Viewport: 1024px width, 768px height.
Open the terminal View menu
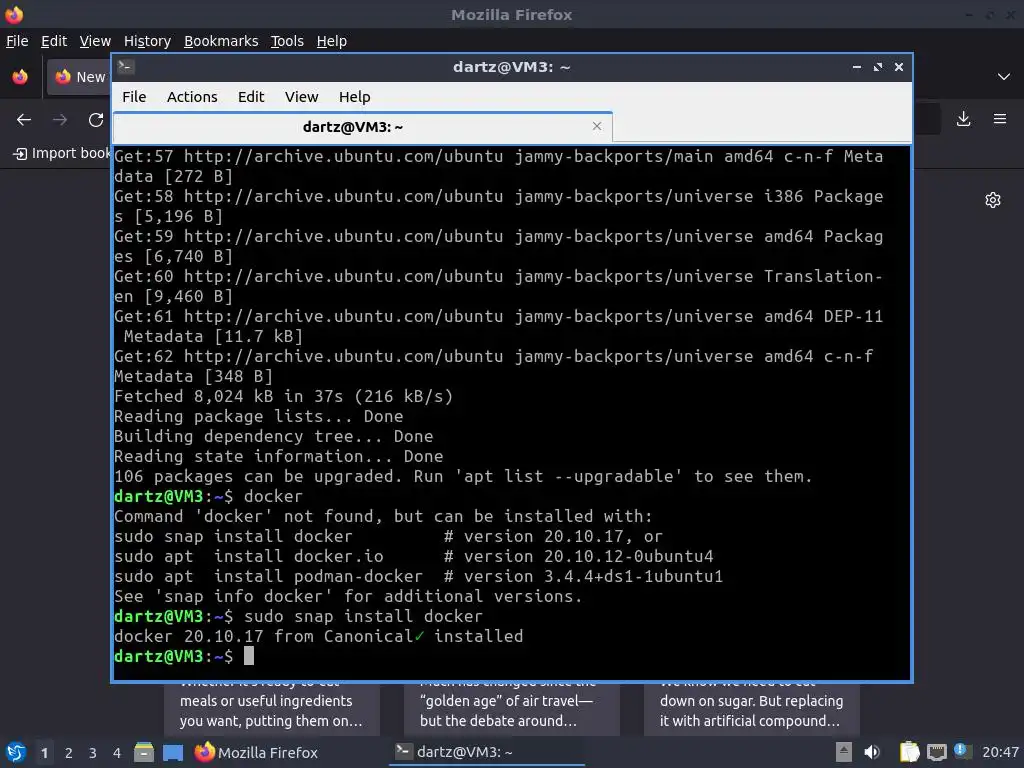(x=301, y=97)
